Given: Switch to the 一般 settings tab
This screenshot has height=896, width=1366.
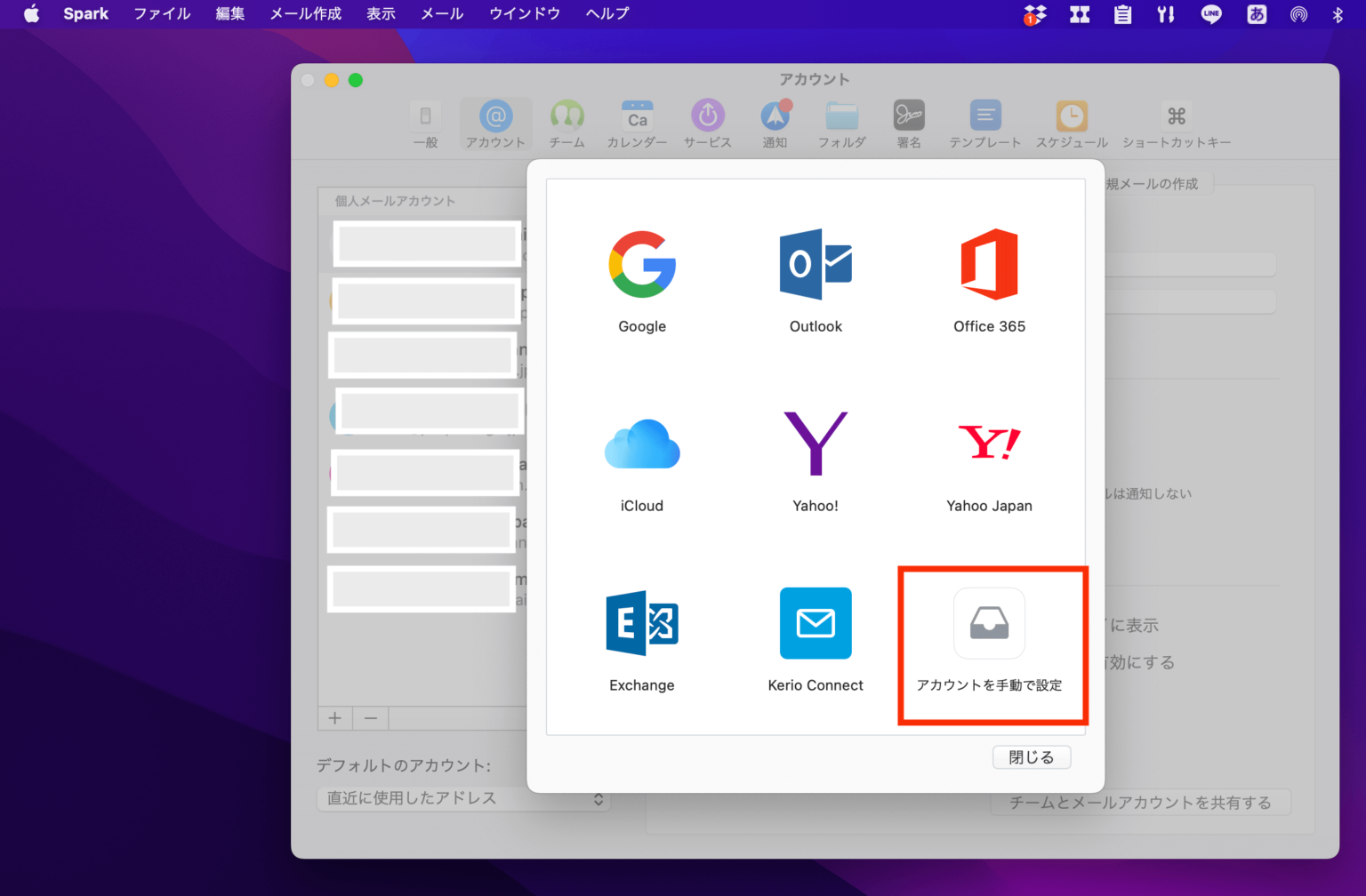Looking at the screenshot, I should (426, 124).
